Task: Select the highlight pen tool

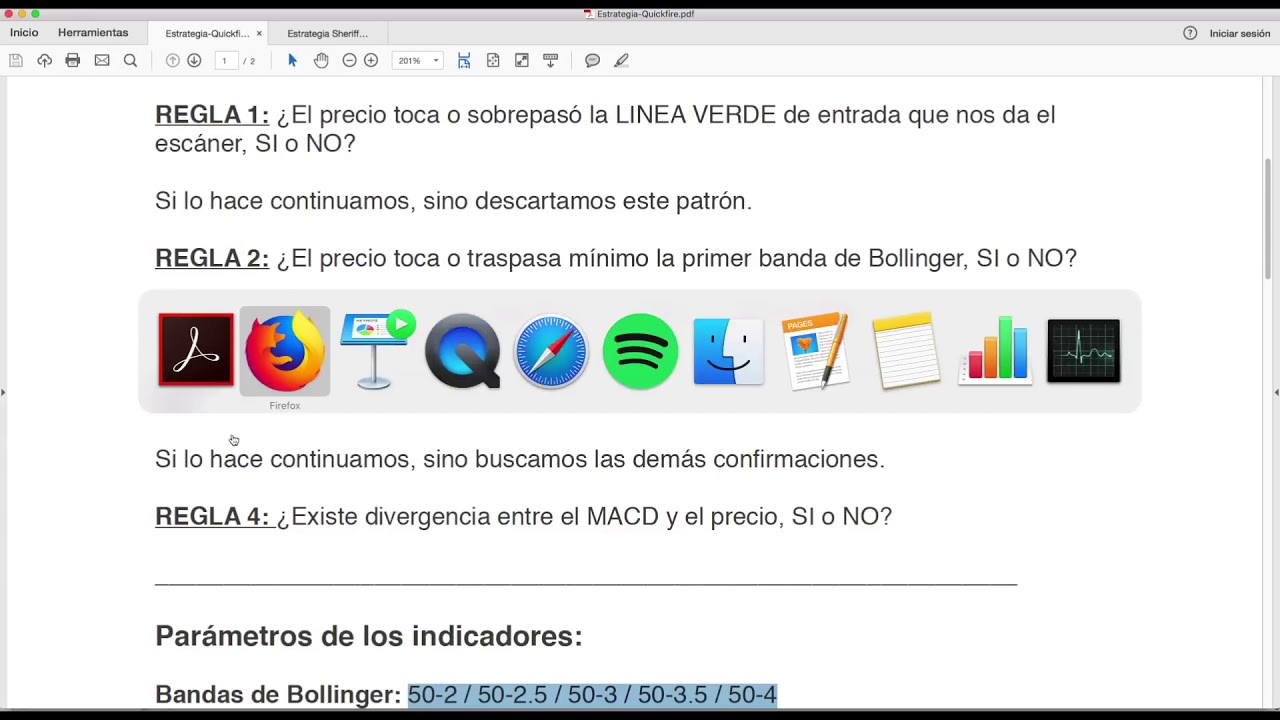Action: (x=621, y=61)
